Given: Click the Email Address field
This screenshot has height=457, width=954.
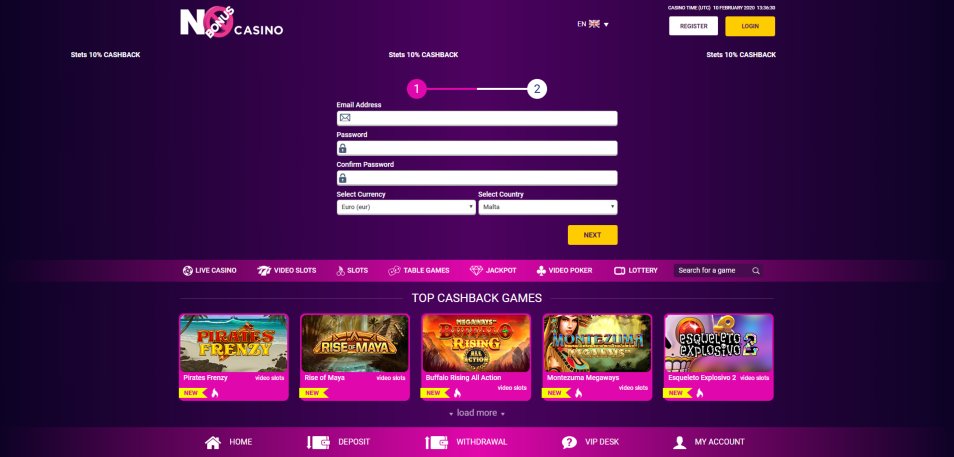Looking at the screenshot, I should [x=477, y=118].
